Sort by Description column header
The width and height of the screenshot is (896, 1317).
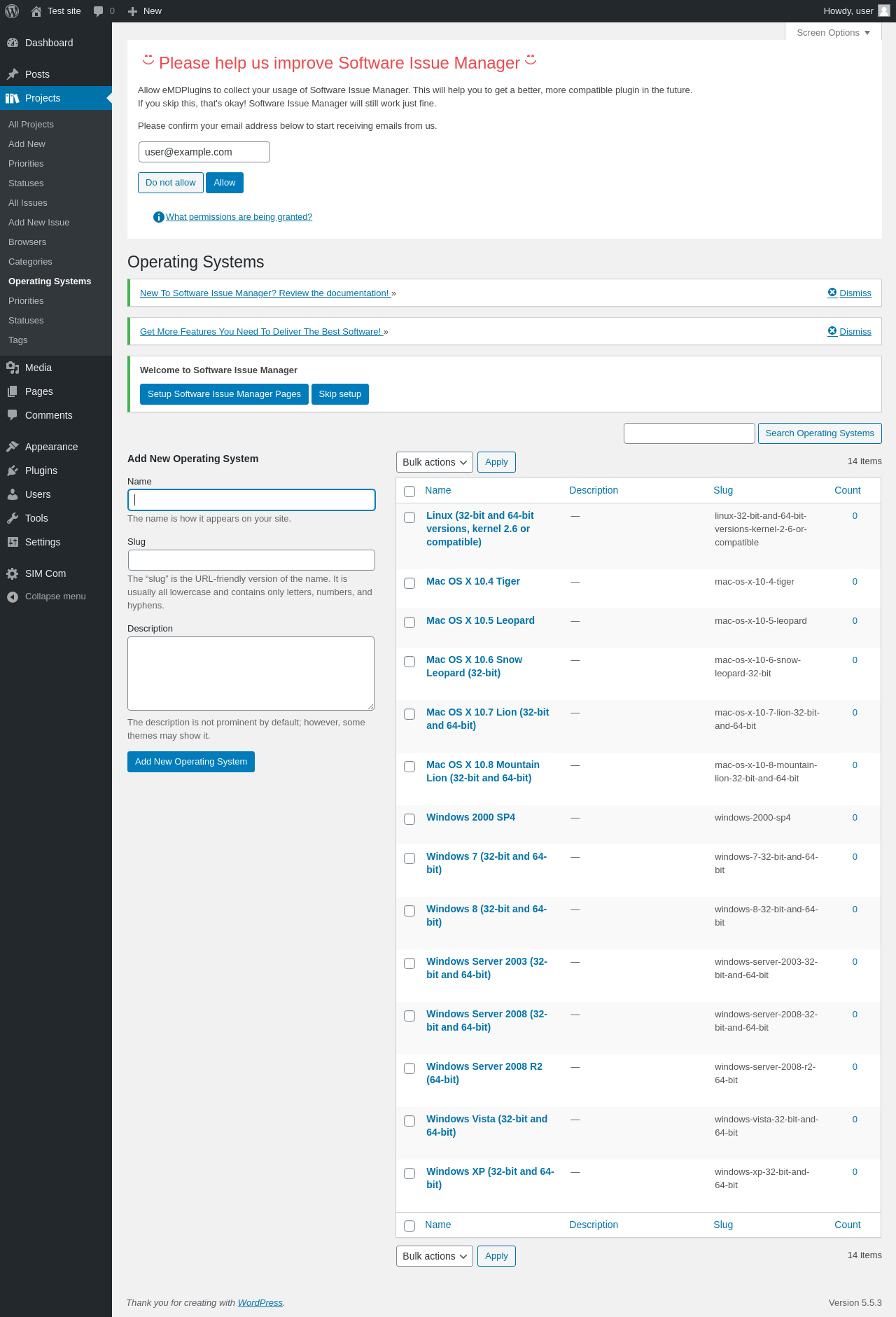coord(594,490)
